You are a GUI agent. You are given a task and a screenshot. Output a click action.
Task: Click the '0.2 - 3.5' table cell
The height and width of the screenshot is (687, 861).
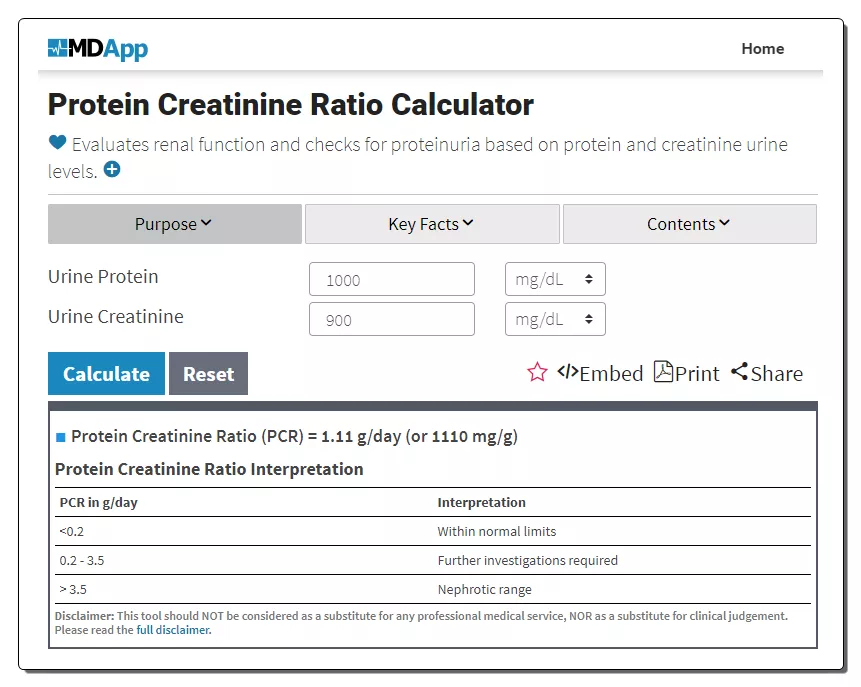pyautogui.click(x=82, y=561)
